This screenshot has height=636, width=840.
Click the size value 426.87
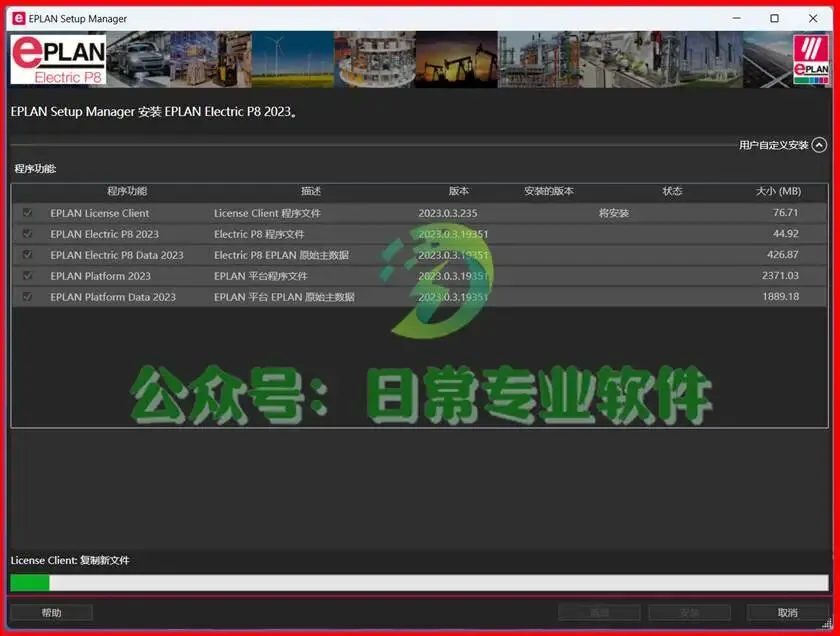coord(783,255)
